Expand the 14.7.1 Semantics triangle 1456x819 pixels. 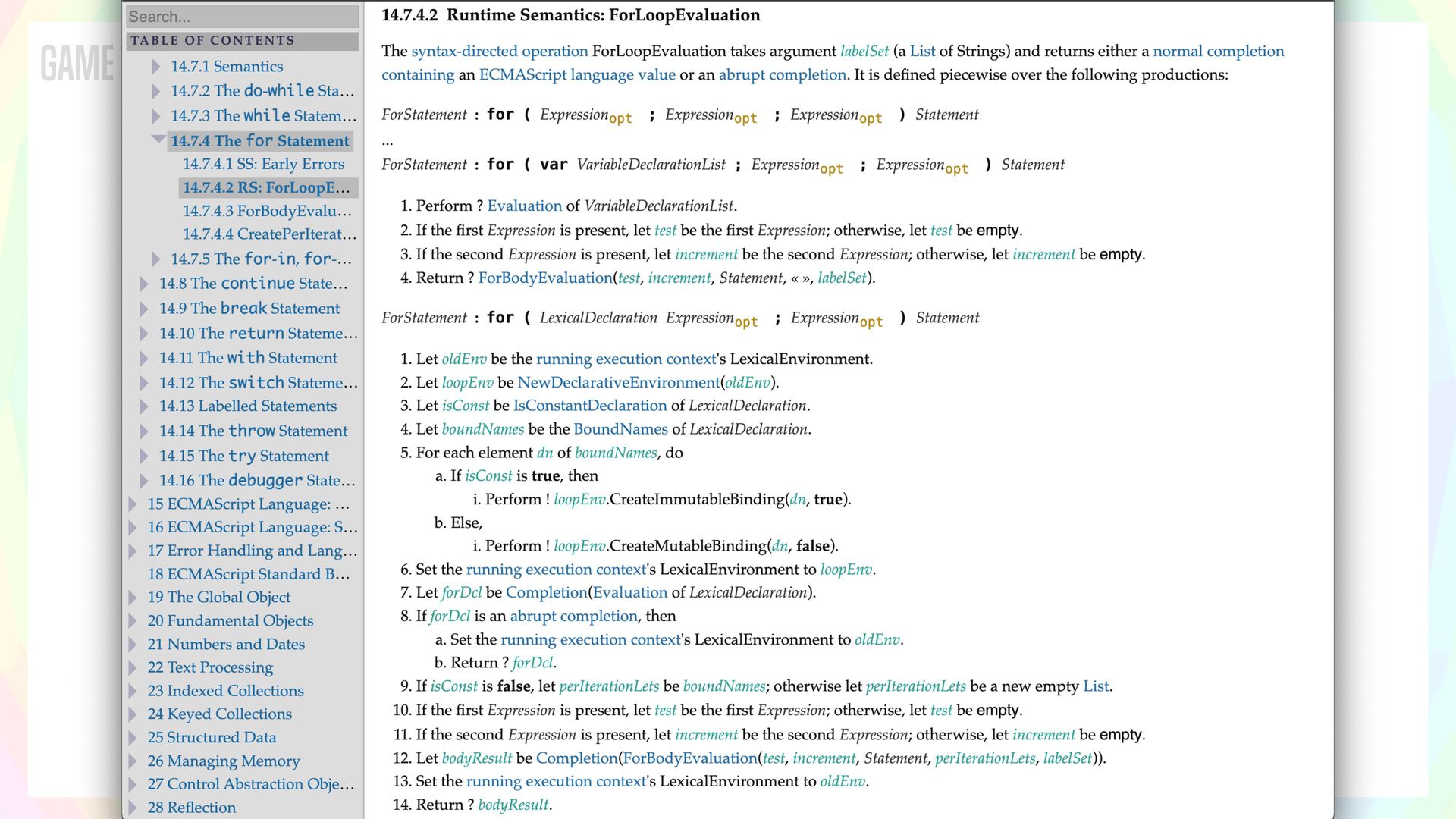click(x=156, y=67)
